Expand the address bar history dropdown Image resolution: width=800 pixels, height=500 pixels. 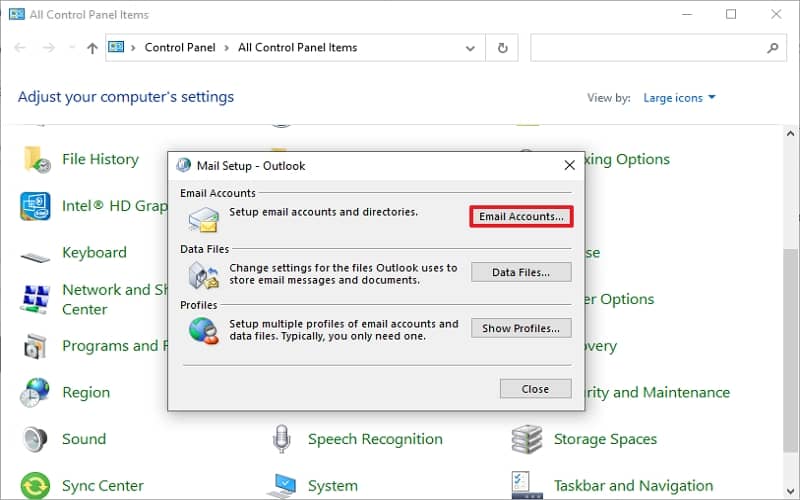tap(470, 48)
